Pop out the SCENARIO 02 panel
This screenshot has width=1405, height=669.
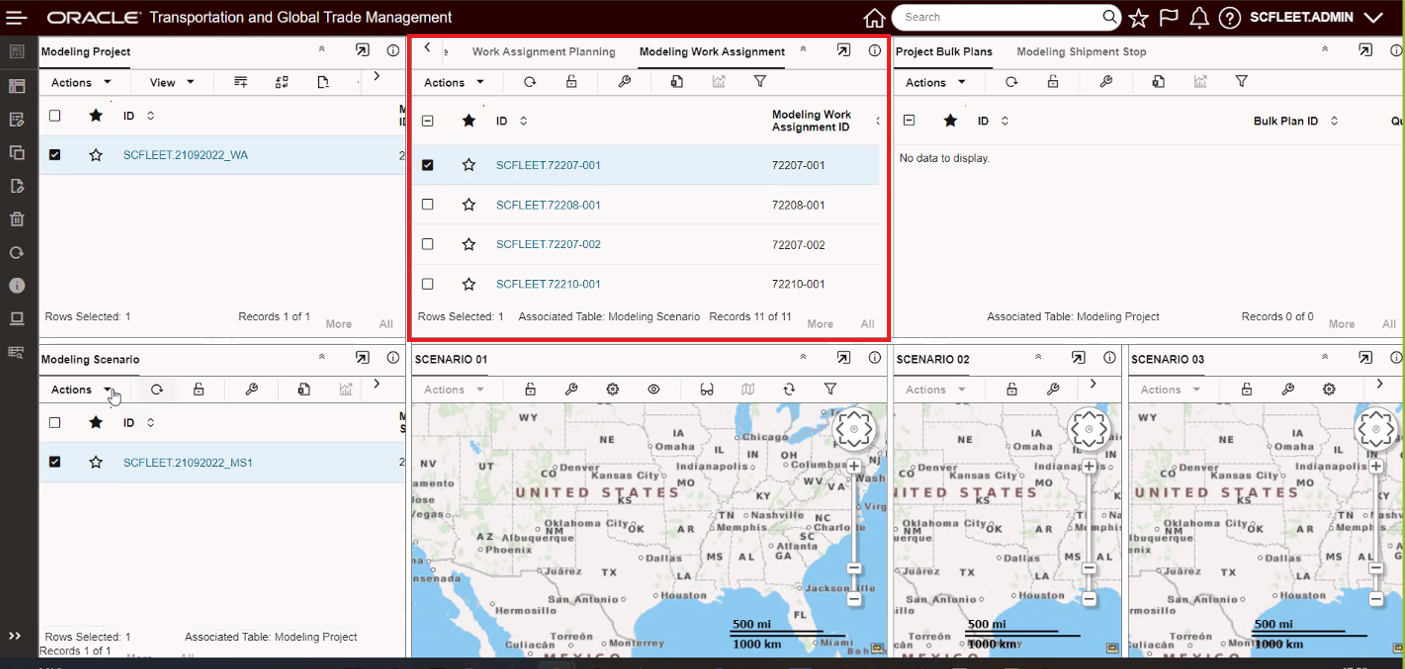point(1078,358)
